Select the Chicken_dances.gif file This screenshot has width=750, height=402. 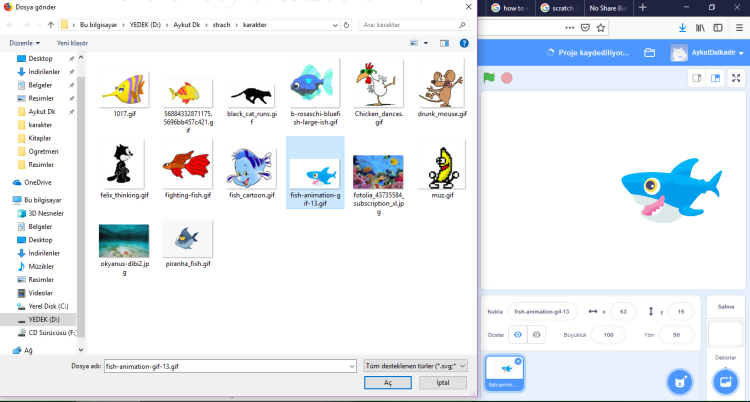379,90
